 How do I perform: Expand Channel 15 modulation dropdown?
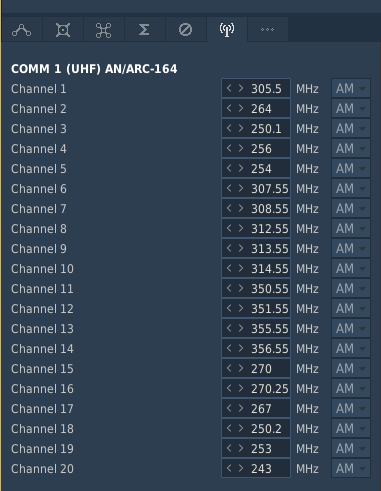(351, 369)
